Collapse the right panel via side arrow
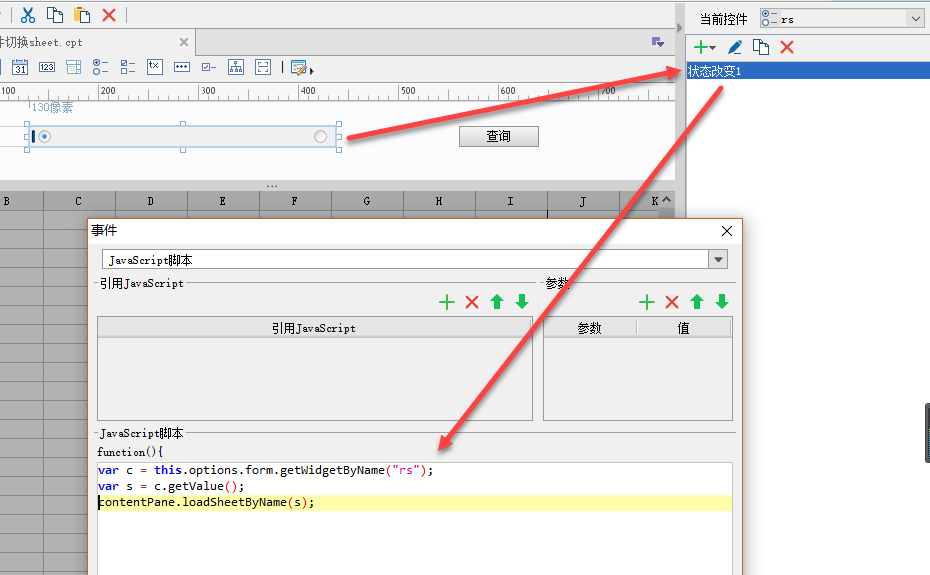 pos(680,27)
